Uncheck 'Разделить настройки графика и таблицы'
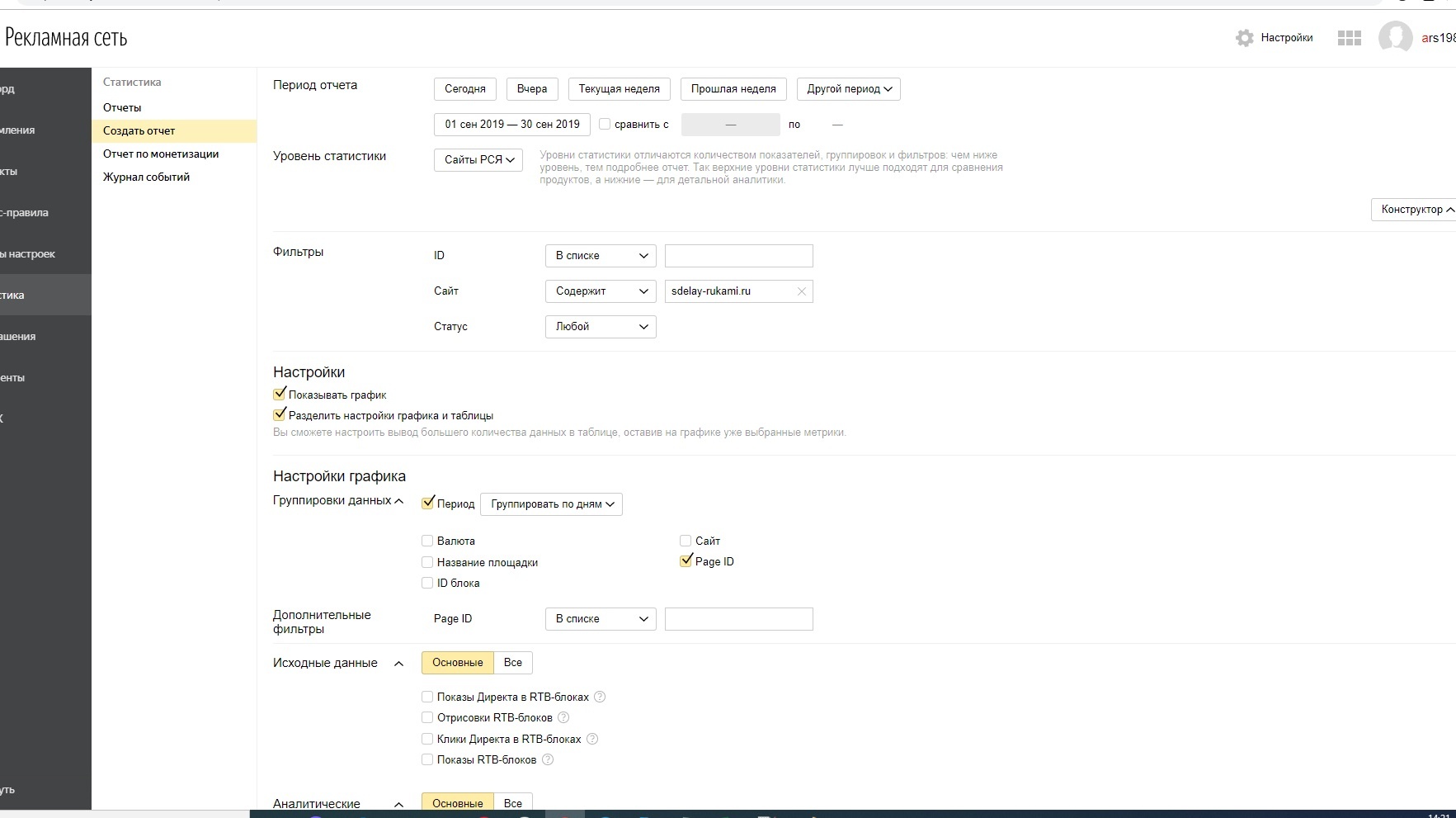Image resolution: width=1456 pixels, height=818 pixels. 279,415
